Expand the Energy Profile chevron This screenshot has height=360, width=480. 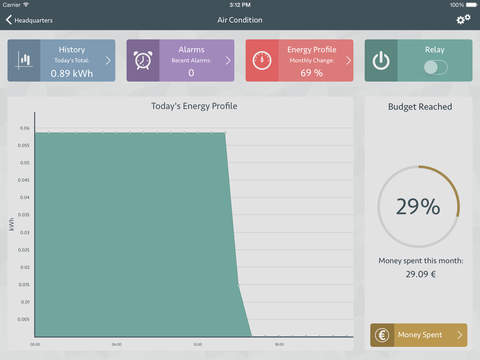(x=348, y=61)
